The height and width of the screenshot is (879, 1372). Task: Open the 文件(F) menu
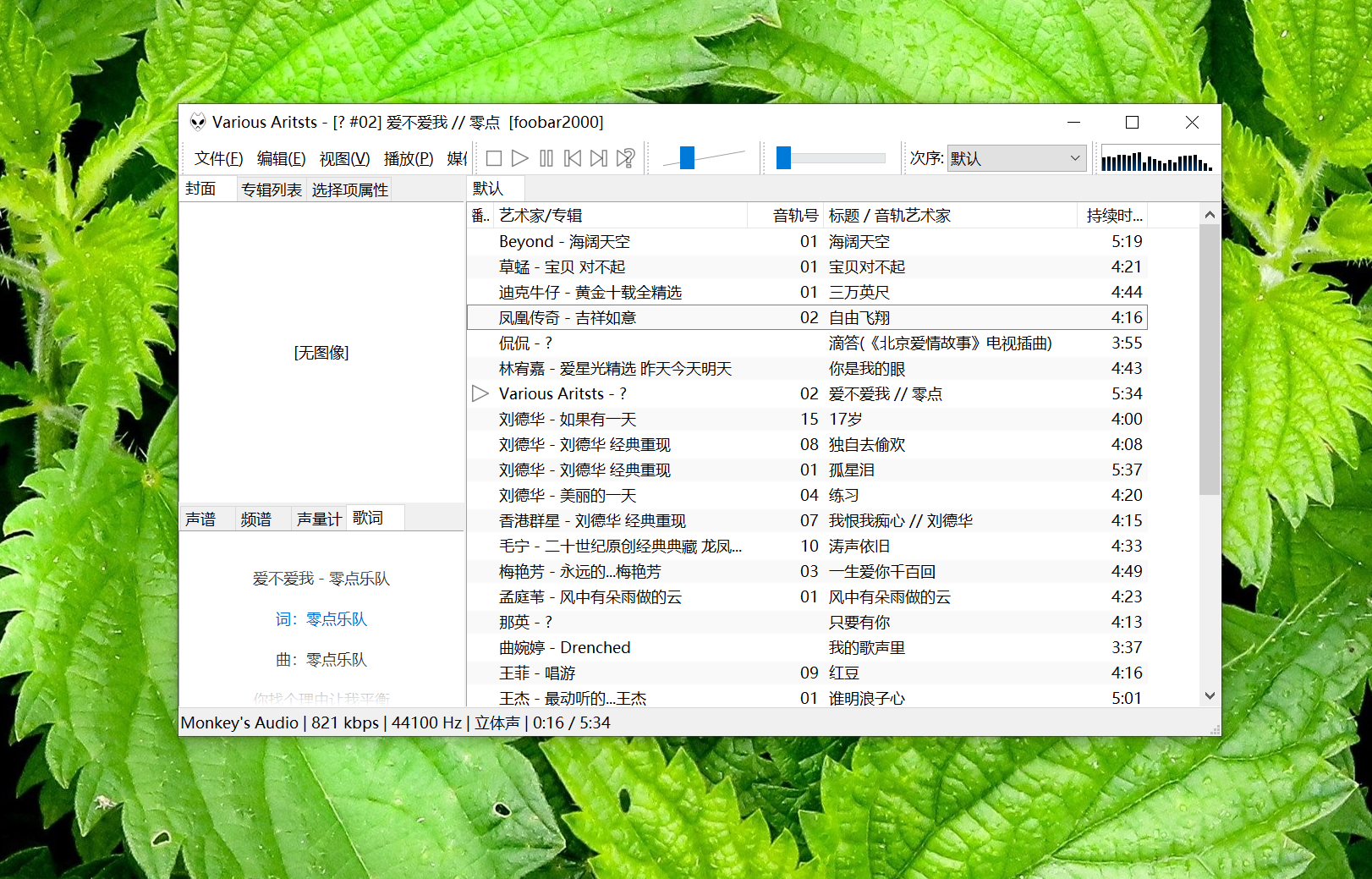[218, 158]
